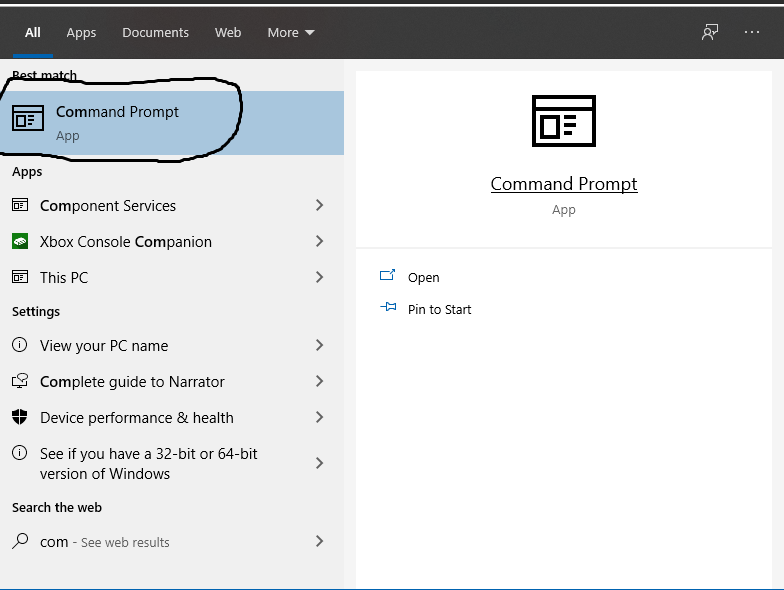Click the Component Services app icon
The height and width of the screenshot is (590, 784).
[x=20, y=205]
